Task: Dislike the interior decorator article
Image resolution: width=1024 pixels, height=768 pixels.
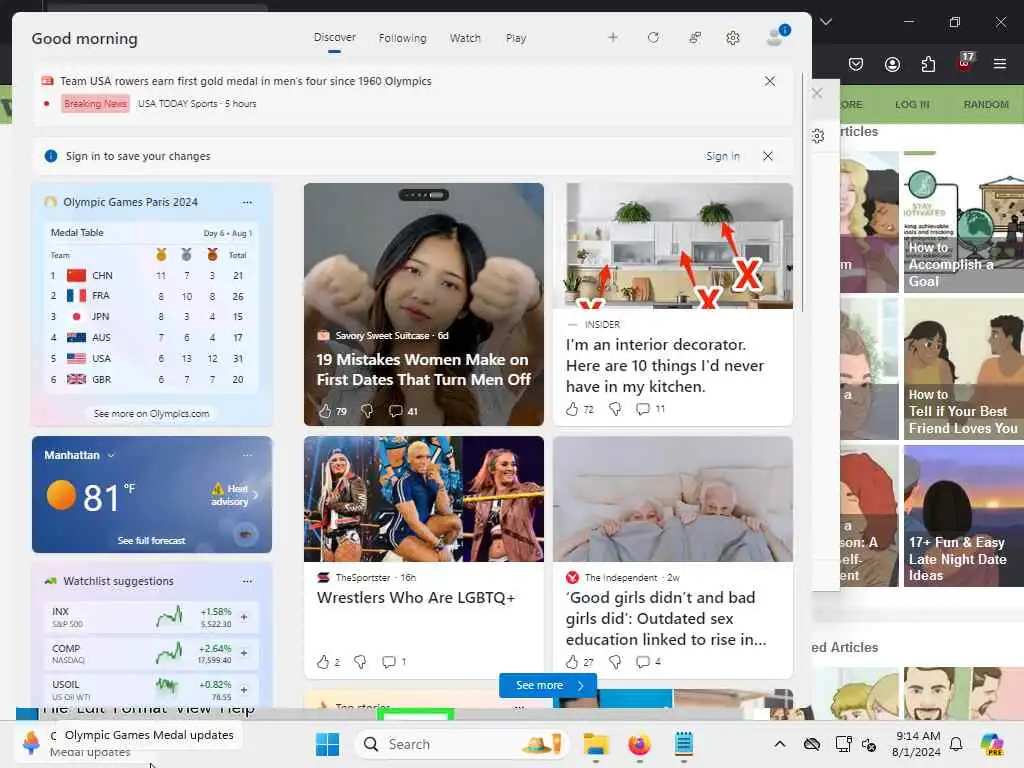Action: tap(615, 409)
